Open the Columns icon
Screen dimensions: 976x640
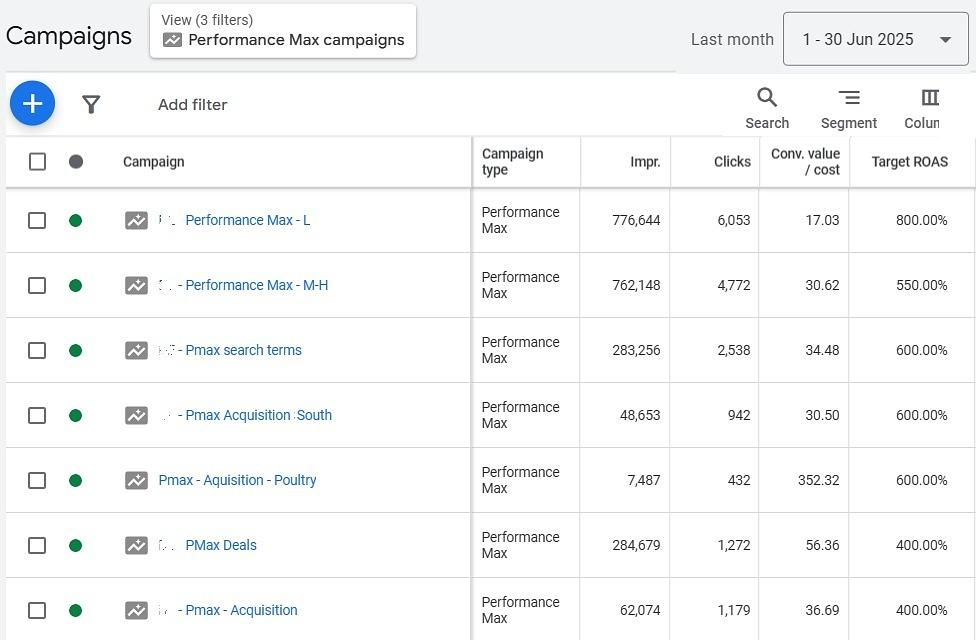[930, 98]
